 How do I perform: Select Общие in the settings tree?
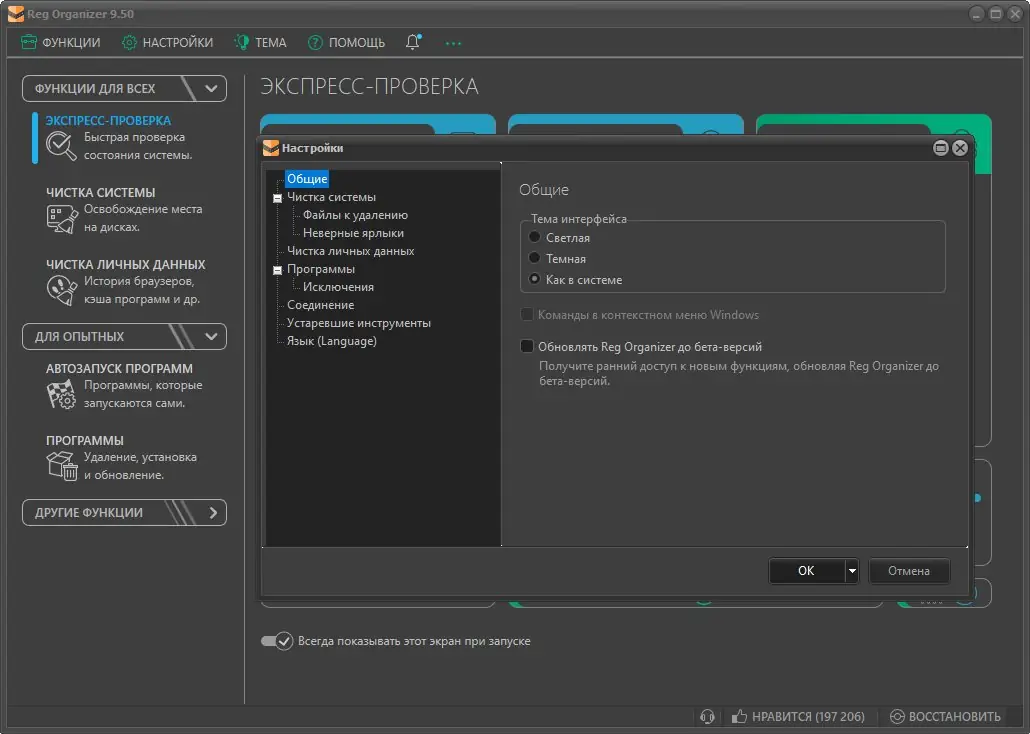(307, 179)
